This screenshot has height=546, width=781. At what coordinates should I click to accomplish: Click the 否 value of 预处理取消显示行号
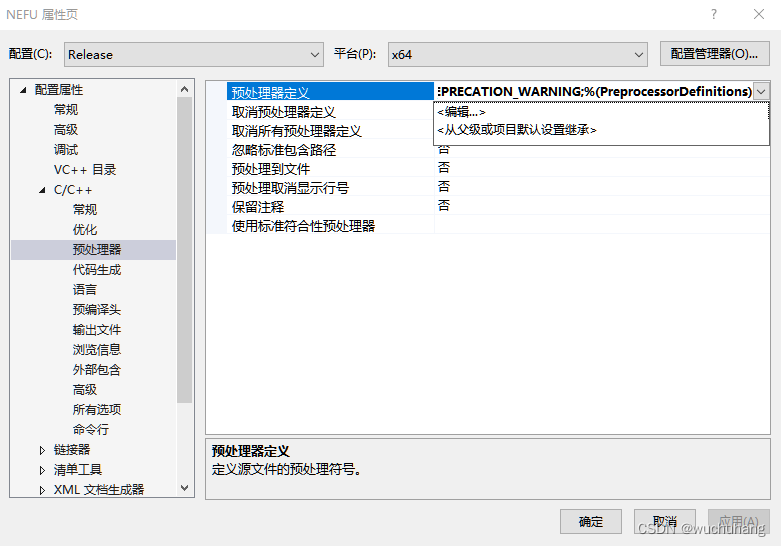click(x=444, y=186)
